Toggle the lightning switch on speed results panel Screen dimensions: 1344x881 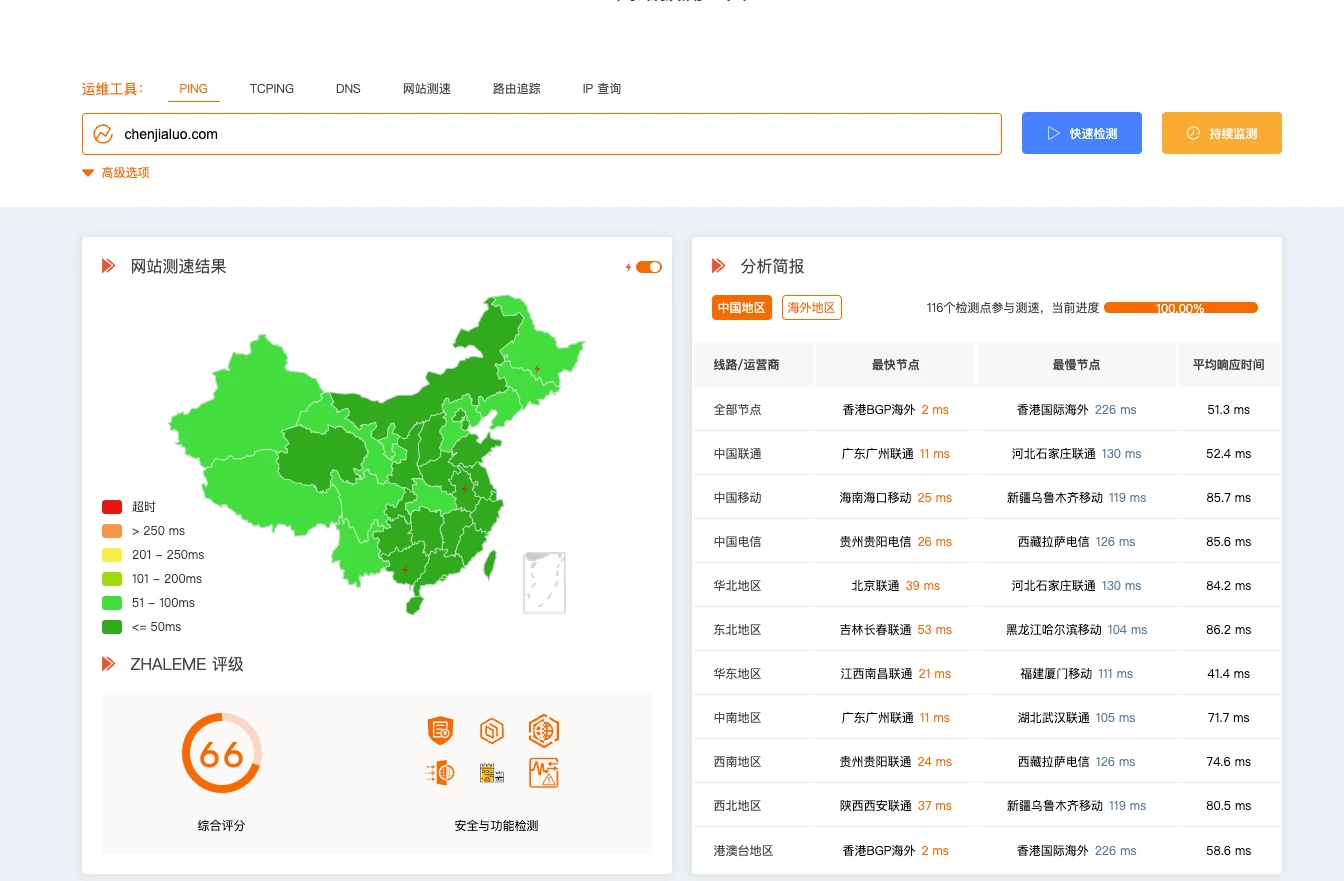(x=648, y=267)
